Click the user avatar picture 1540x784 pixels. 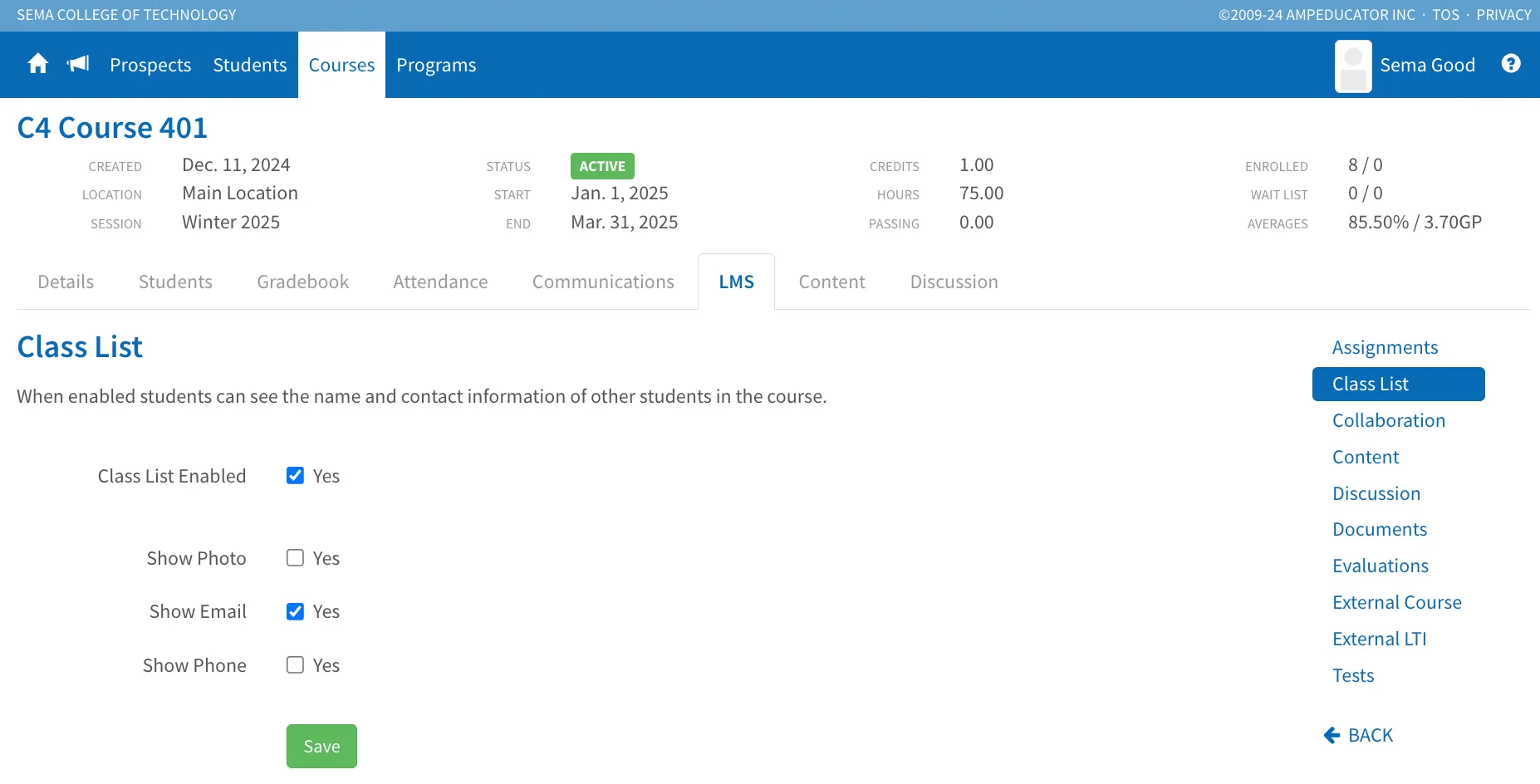1353,66
